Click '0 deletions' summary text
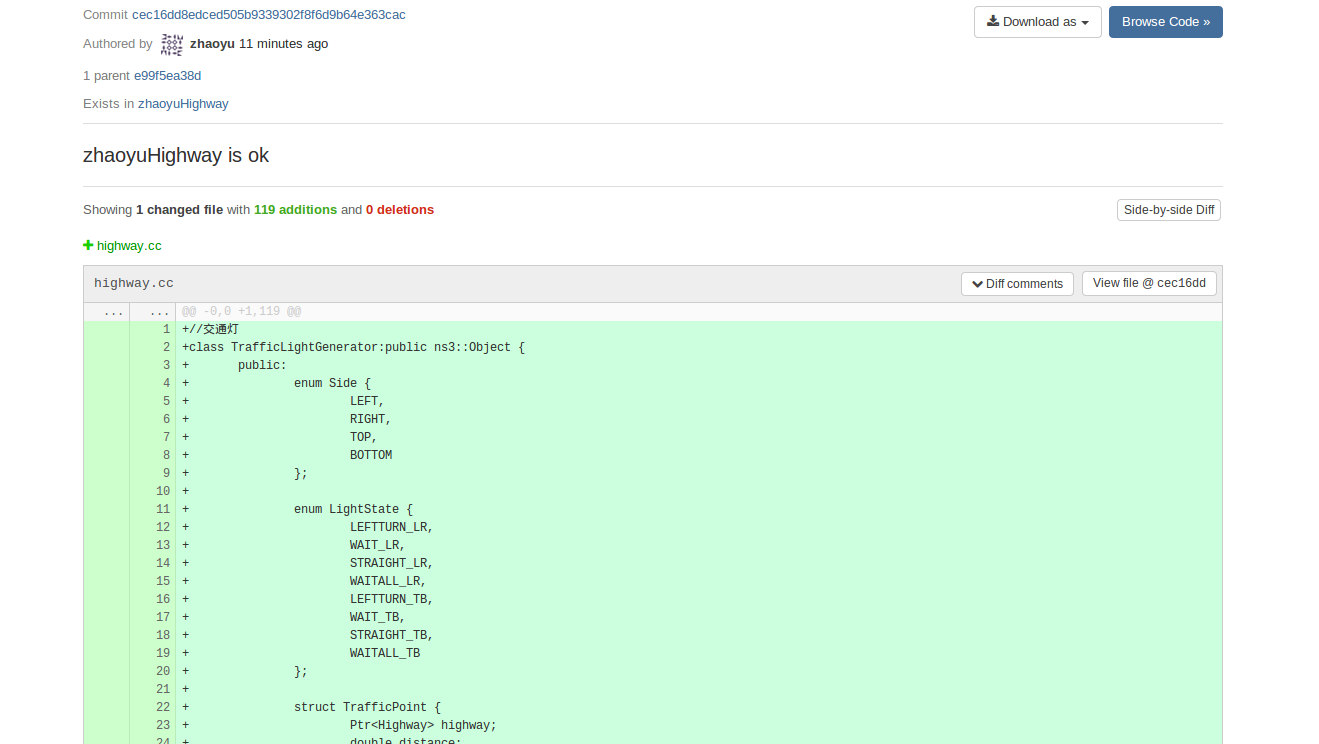Image resolution: width=1319 pixels, height=744 pixels. 400,210
